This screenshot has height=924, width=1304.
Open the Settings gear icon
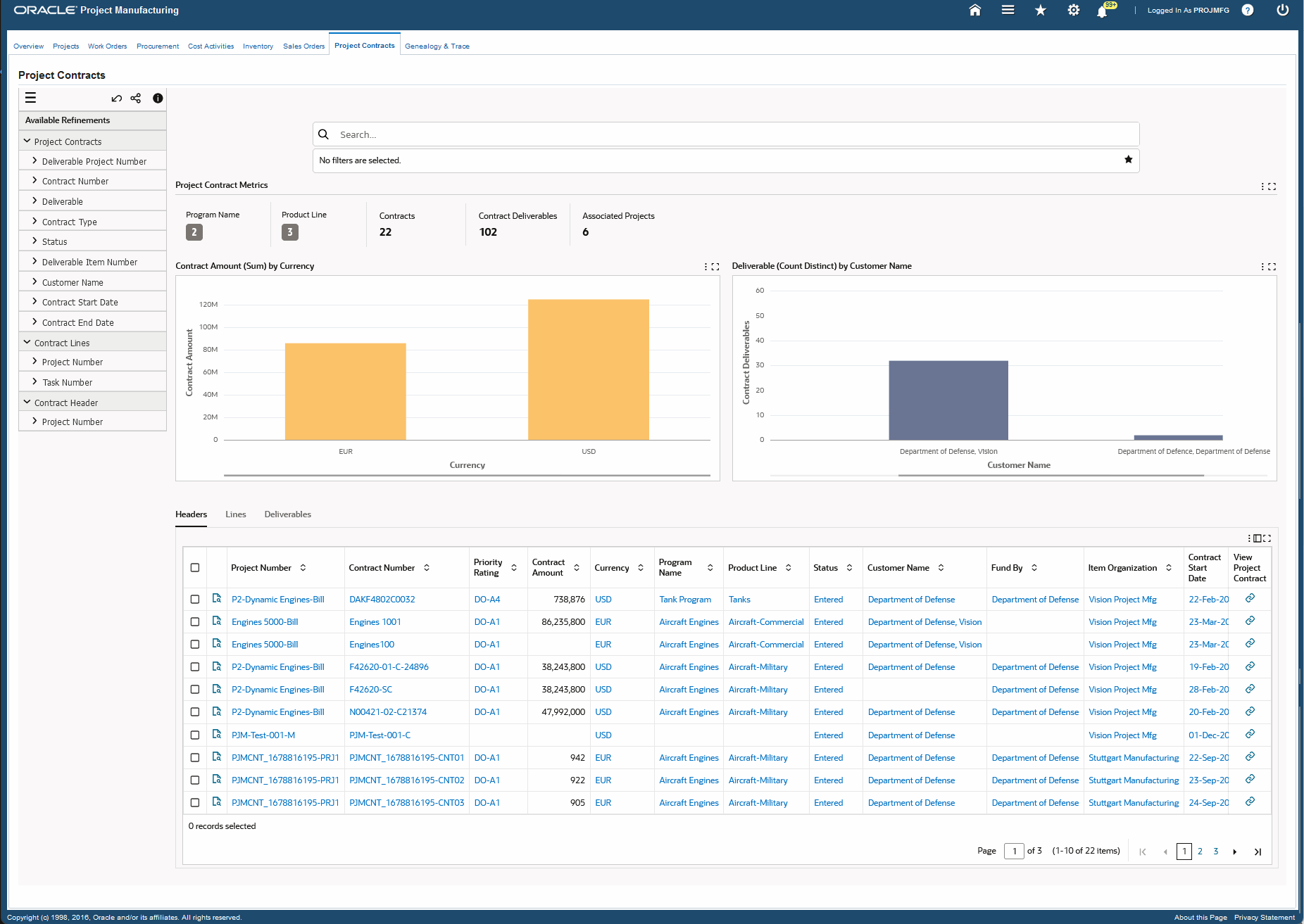click(x=1073, y=10)
